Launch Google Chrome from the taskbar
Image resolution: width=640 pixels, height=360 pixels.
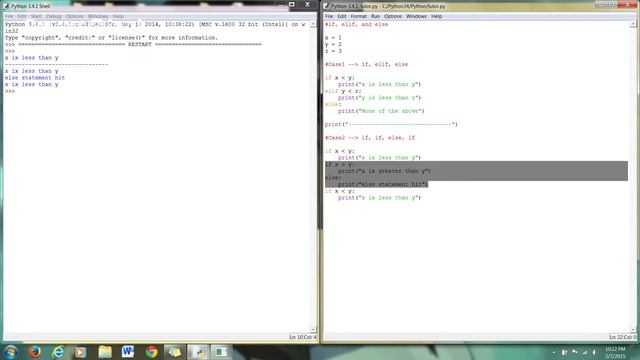coord(151,352)
